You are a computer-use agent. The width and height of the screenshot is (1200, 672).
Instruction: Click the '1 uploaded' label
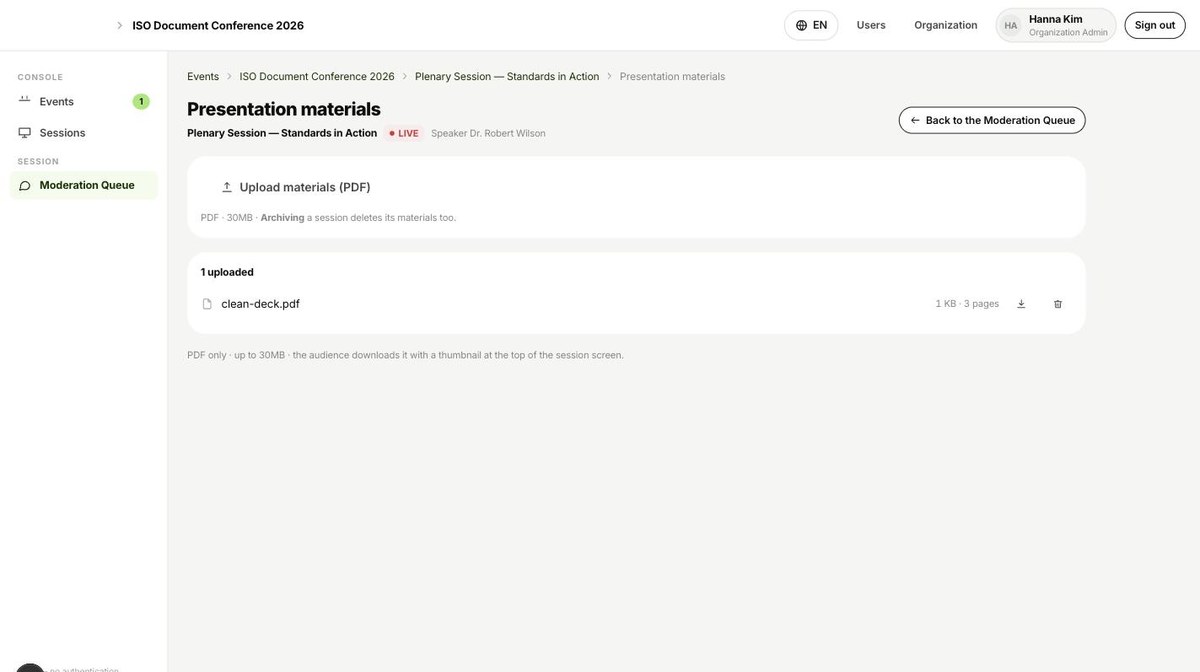[227, 272]
